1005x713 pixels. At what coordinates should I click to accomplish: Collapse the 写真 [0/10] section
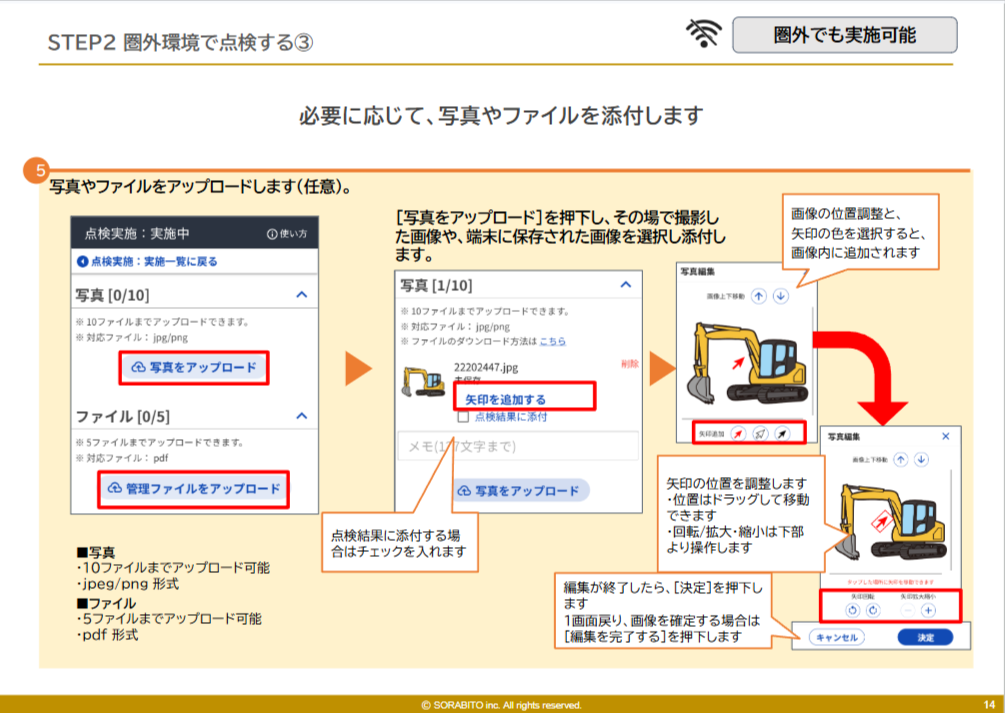tap(301, 295)
